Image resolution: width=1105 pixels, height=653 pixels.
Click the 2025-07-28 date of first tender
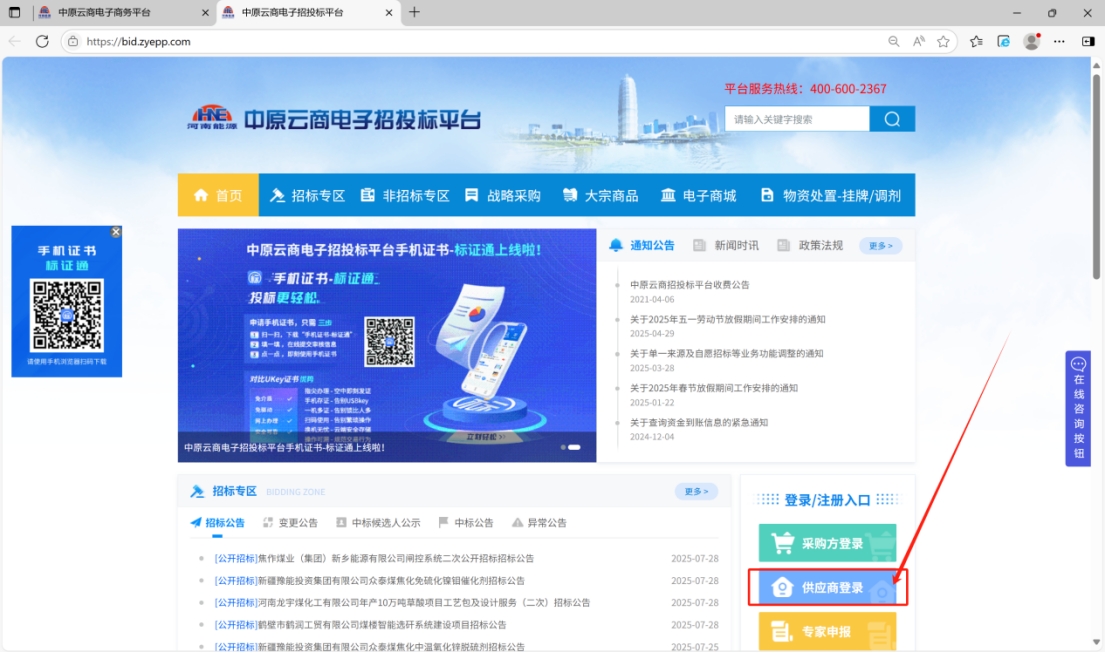tap(695, 559)
